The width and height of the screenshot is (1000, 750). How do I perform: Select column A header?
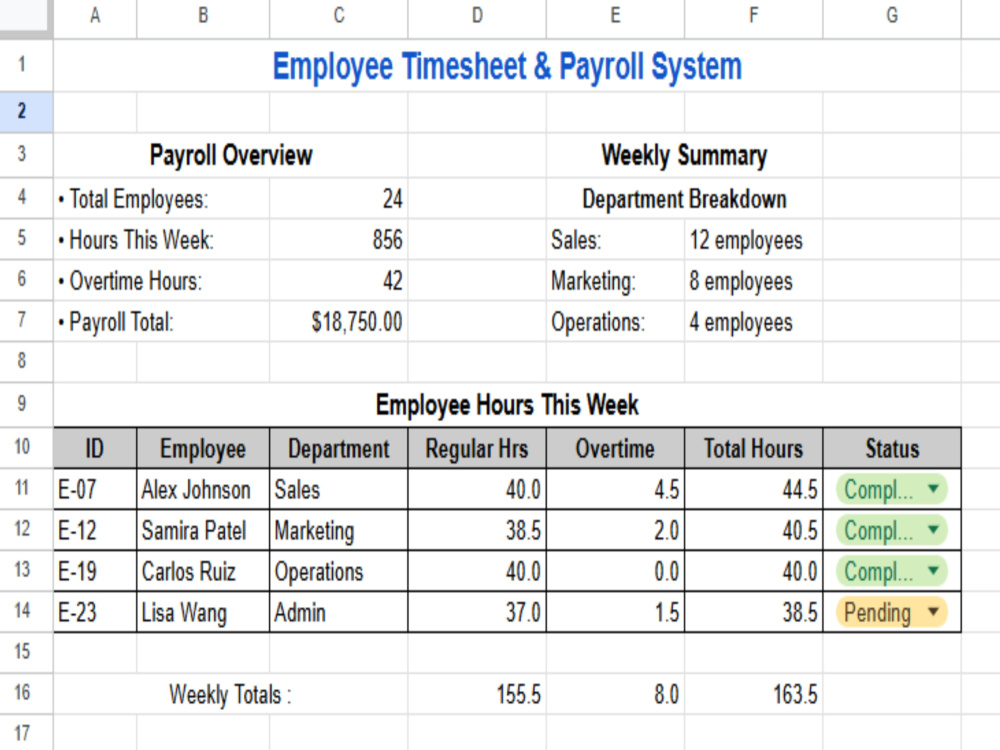pyautogui.click(x=95, y=15)
